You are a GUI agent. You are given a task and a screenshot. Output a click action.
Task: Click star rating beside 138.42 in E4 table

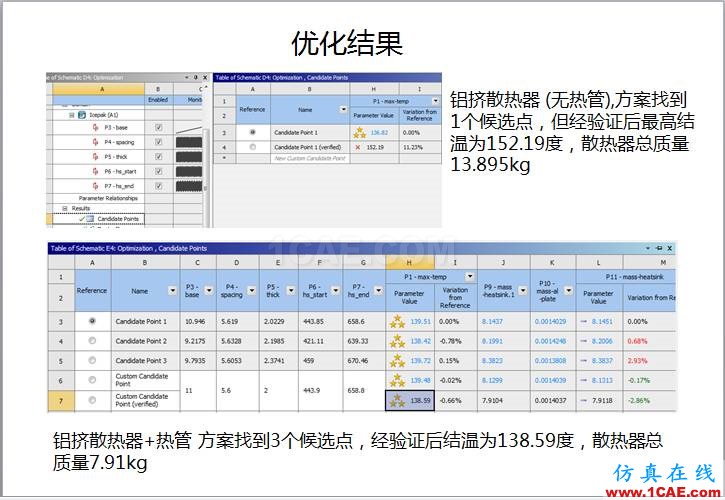tap(397, 341)
